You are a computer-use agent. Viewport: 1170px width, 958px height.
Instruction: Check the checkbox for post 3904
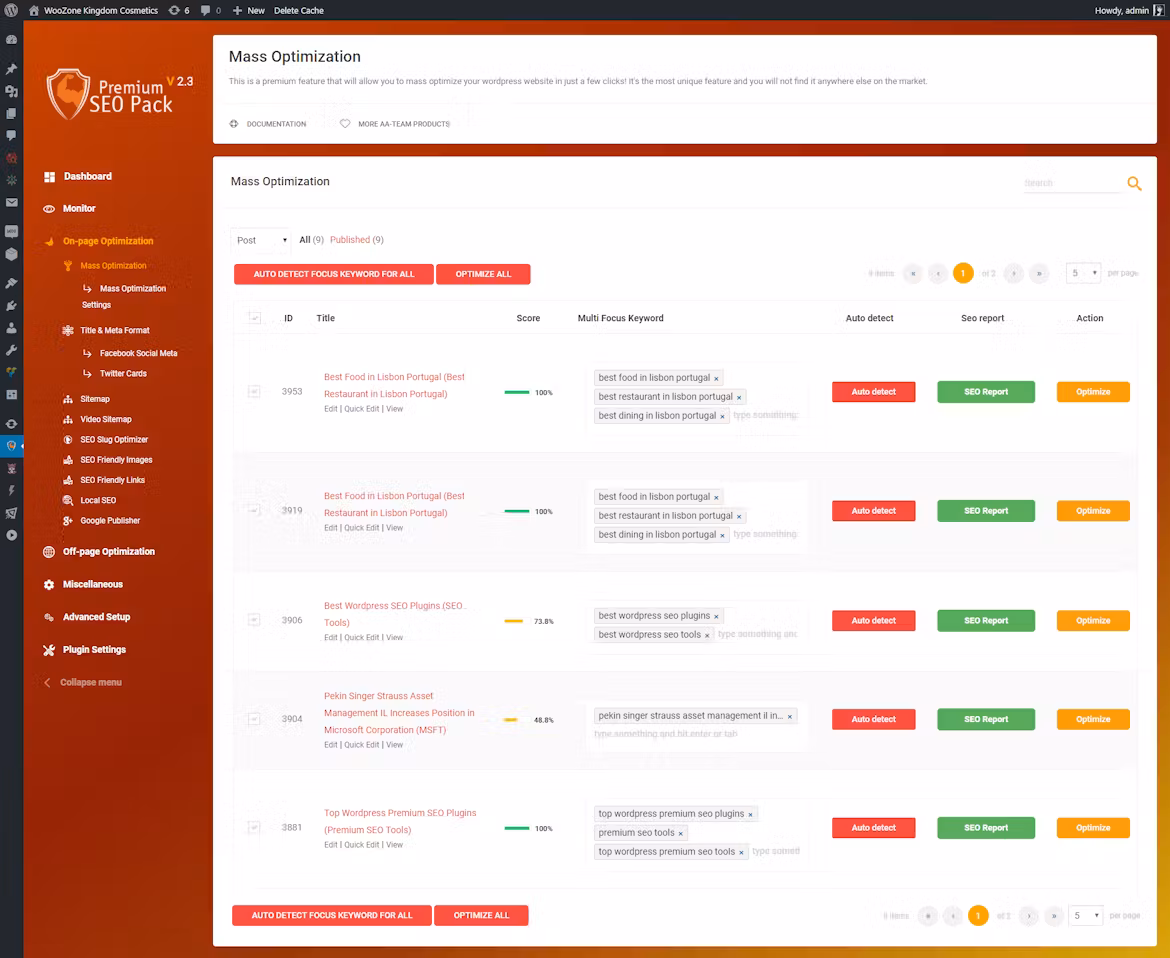pyautogui.click(x=254, y=719)
